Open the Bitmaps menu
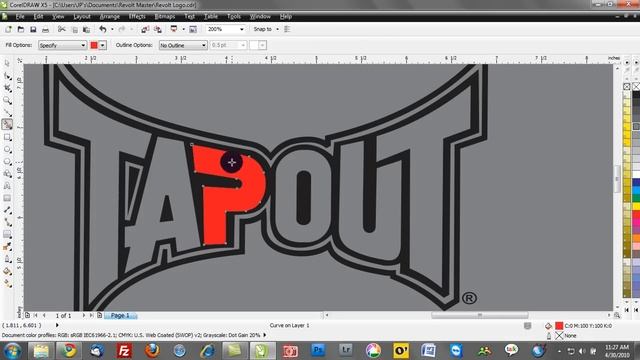 pyautogui.click(x=165, y=17)
